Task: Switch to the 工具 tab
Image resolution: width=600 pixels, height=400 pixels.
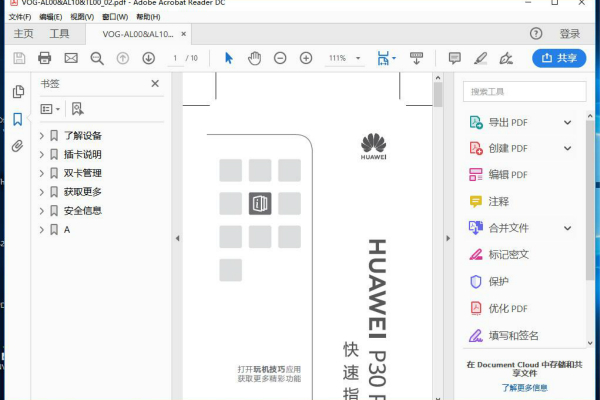Action: (60, 33)
